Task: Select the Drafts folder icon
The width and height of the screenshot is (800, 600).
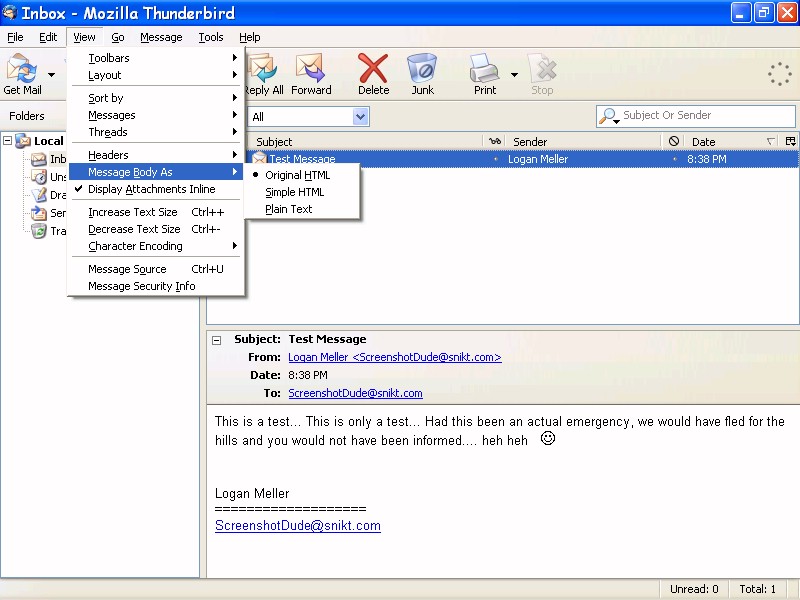Action: [39, 195]
